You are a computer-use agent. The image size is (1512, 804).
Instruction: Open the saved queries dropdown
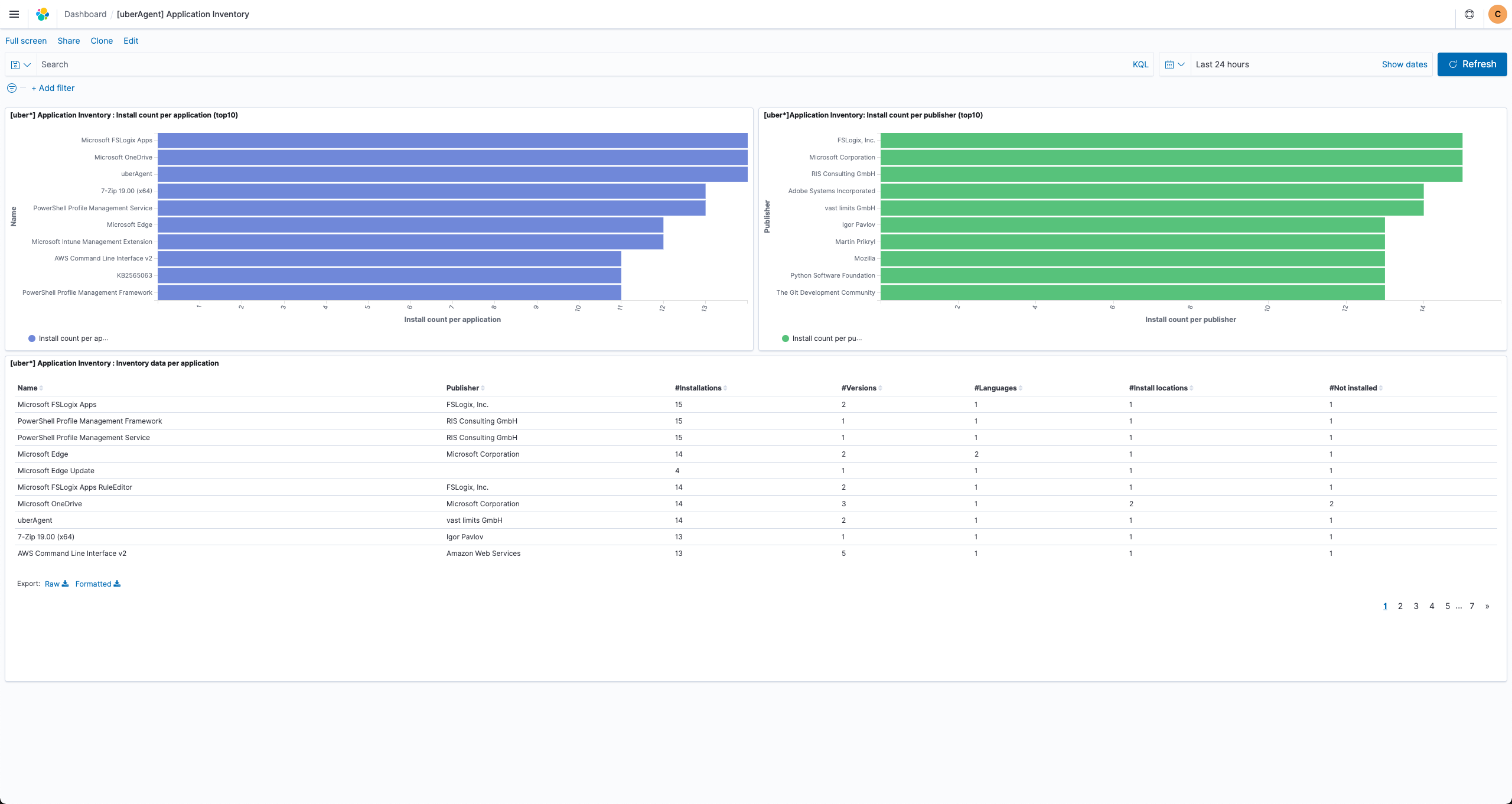pos(21,64)
